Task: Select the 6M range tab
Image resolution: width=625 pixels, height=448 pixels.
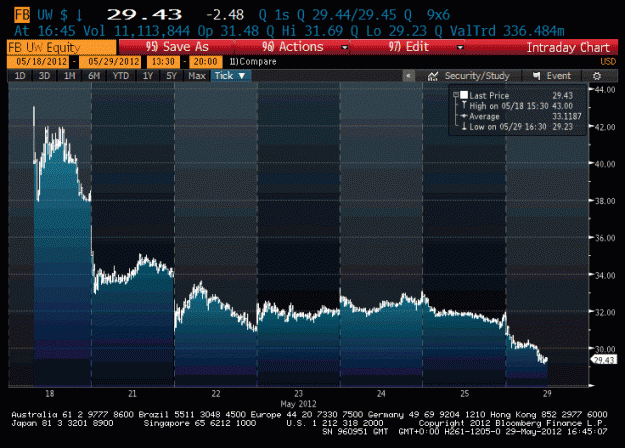Action: [x=94, y=76]
